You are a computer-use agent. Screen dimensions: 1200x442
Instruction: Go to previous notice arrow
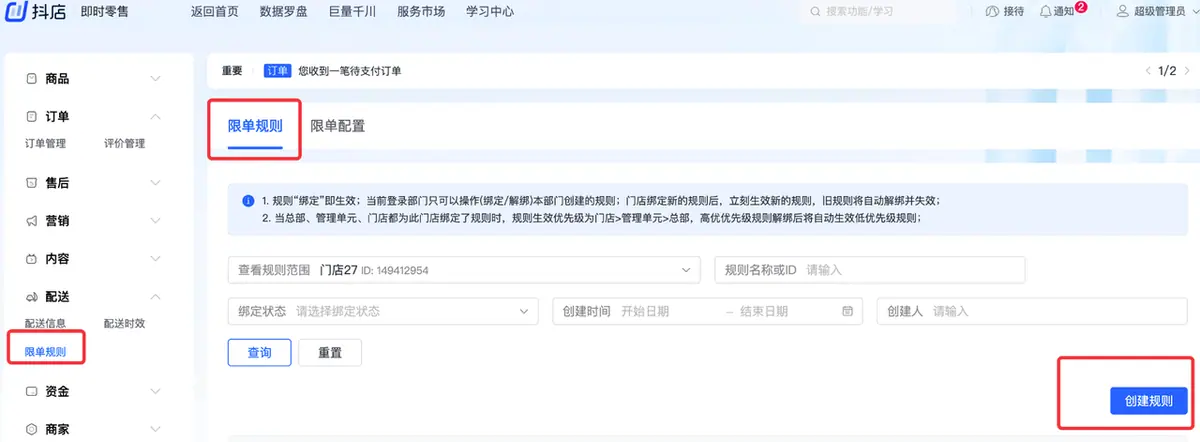pyautogui.click(x=1147, y=71)
